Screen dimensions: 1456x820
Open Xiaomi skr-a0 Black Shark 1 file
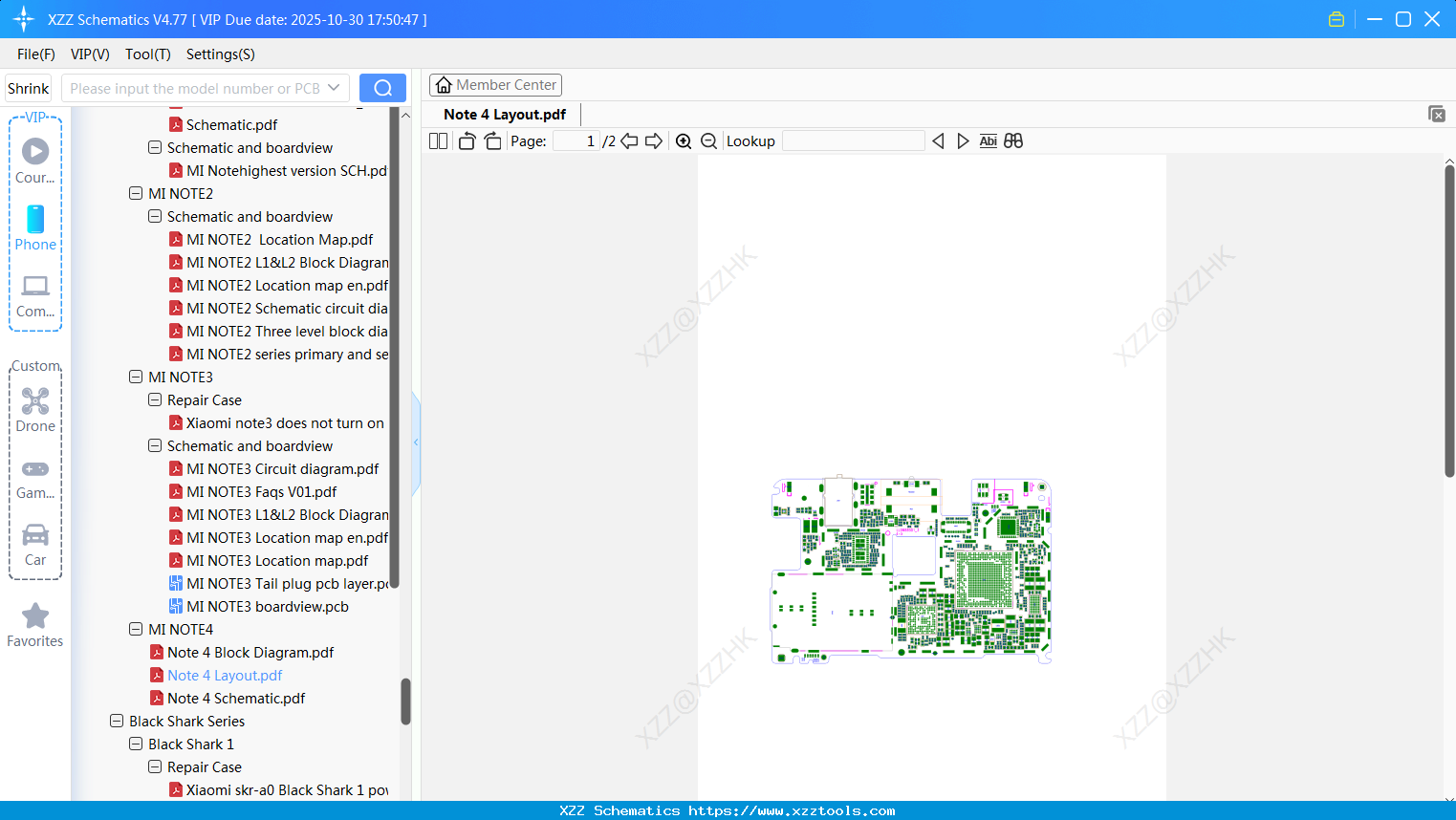(279, 789)
